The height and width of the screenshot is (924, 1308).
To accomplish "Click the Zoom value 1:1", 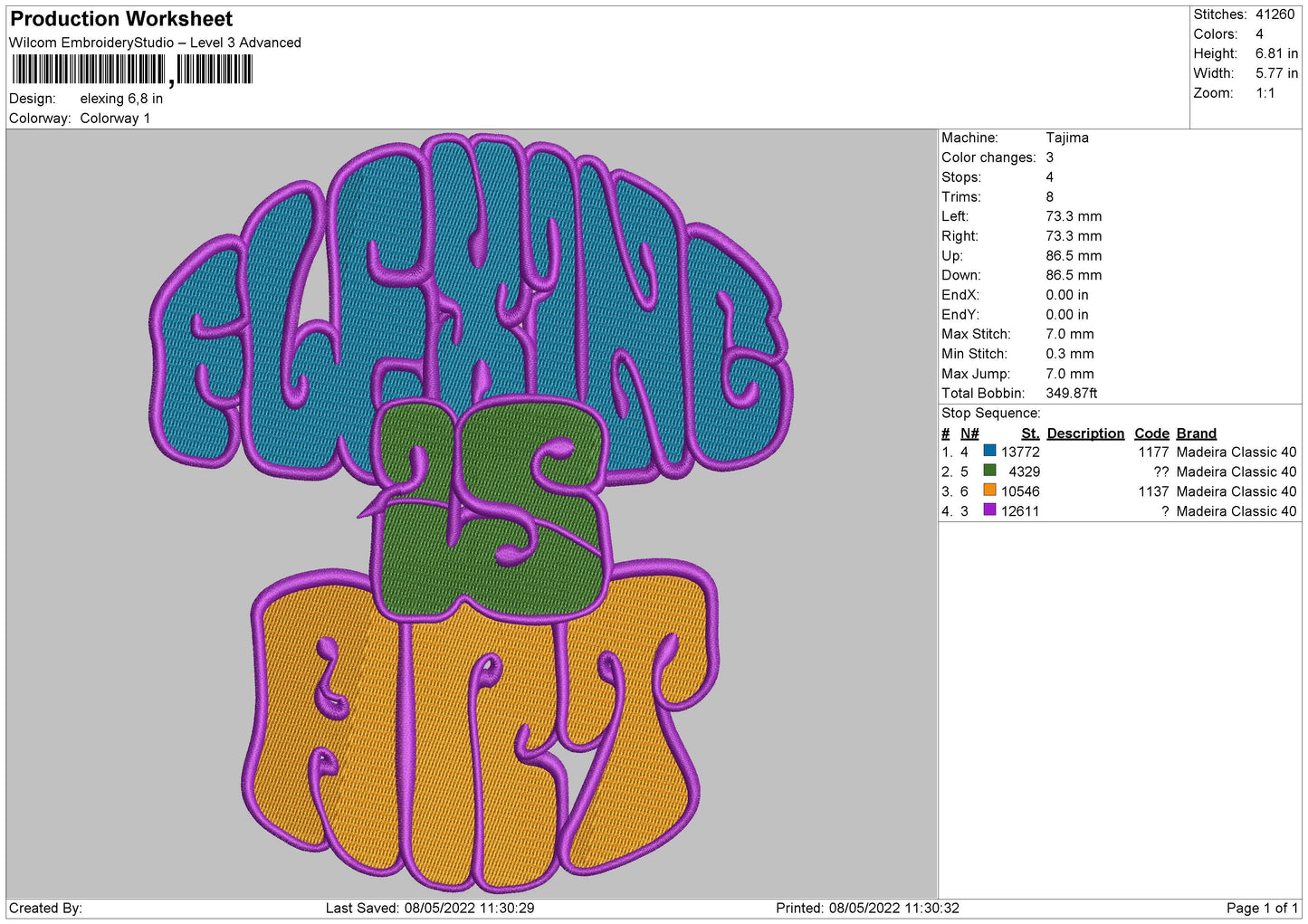I will [x=1265, y=93].
